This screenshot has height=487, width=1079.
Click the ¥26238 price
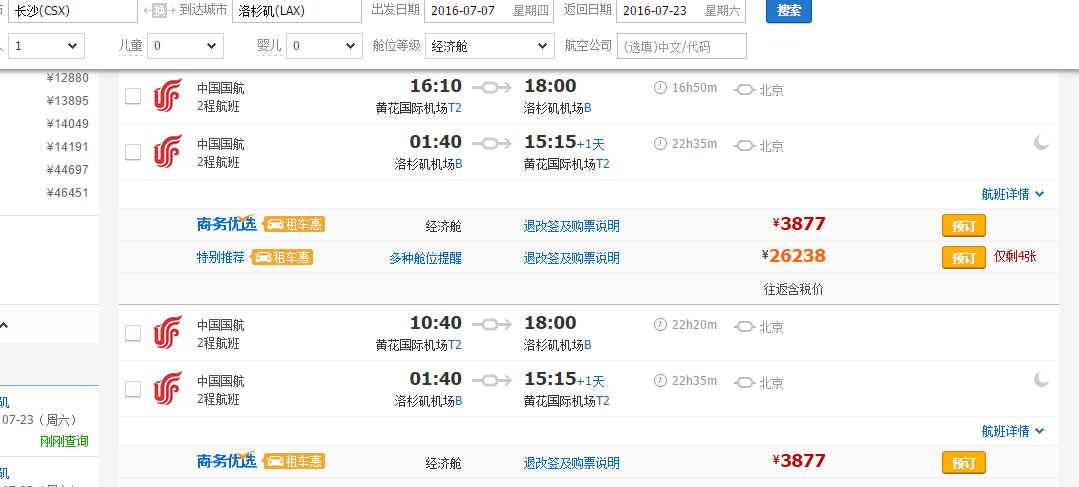(793, 256)
